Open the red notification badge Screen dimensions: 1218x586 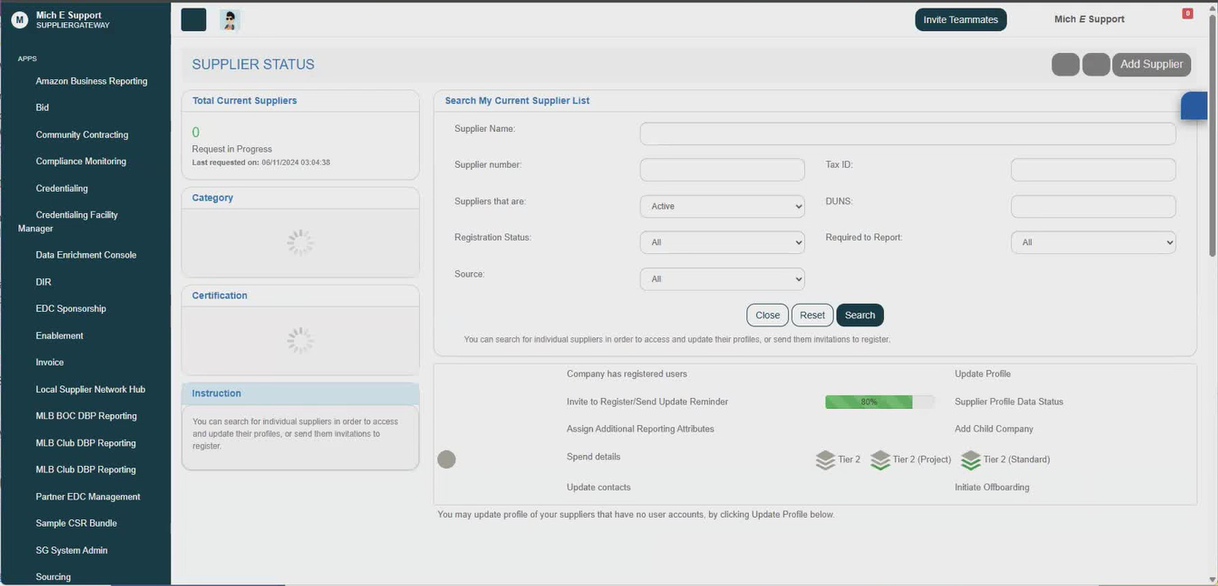1189,12
